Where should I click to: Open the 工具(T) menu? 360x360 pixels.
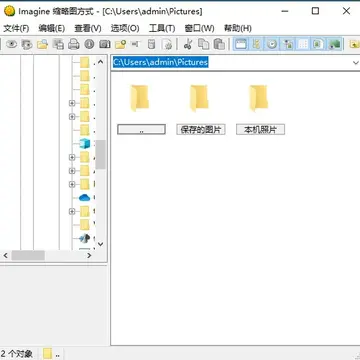162,28
